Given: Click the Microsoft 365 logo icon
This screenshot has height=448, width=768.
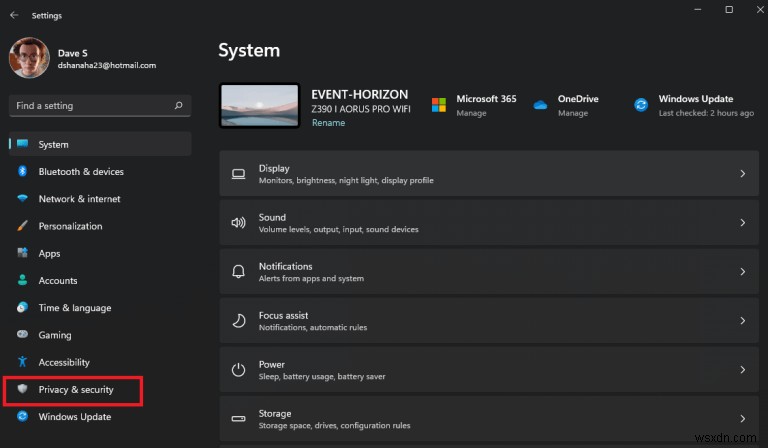Looking at the screenshot, I should tap(438, 105).
